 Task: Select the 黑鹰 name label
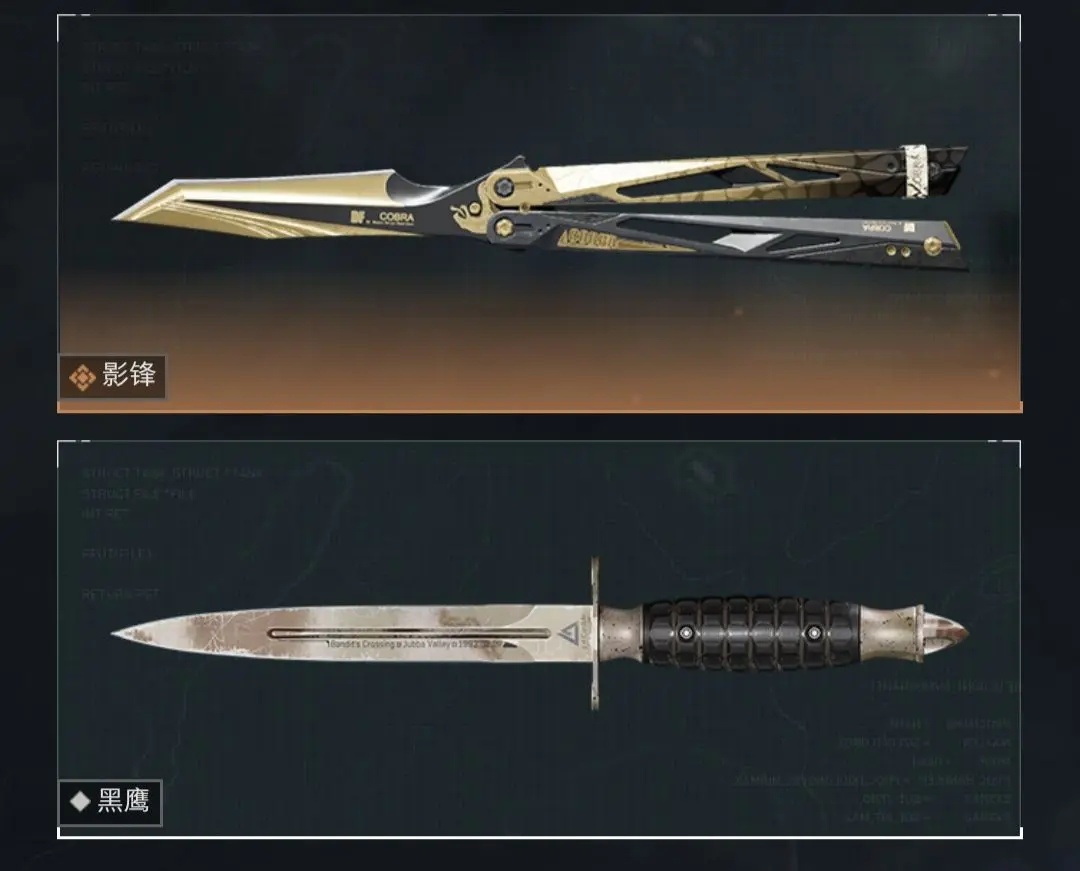123,801
